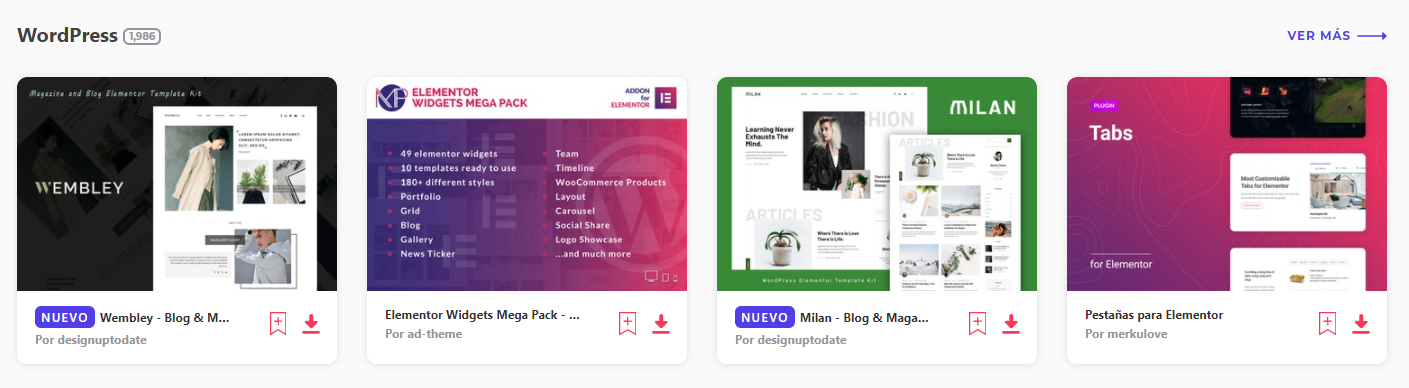This screenshot has height=388, width=1409.
Task: Click the Elementor logo on the Mega Pack thumbnail
Action: click(666, 98)
